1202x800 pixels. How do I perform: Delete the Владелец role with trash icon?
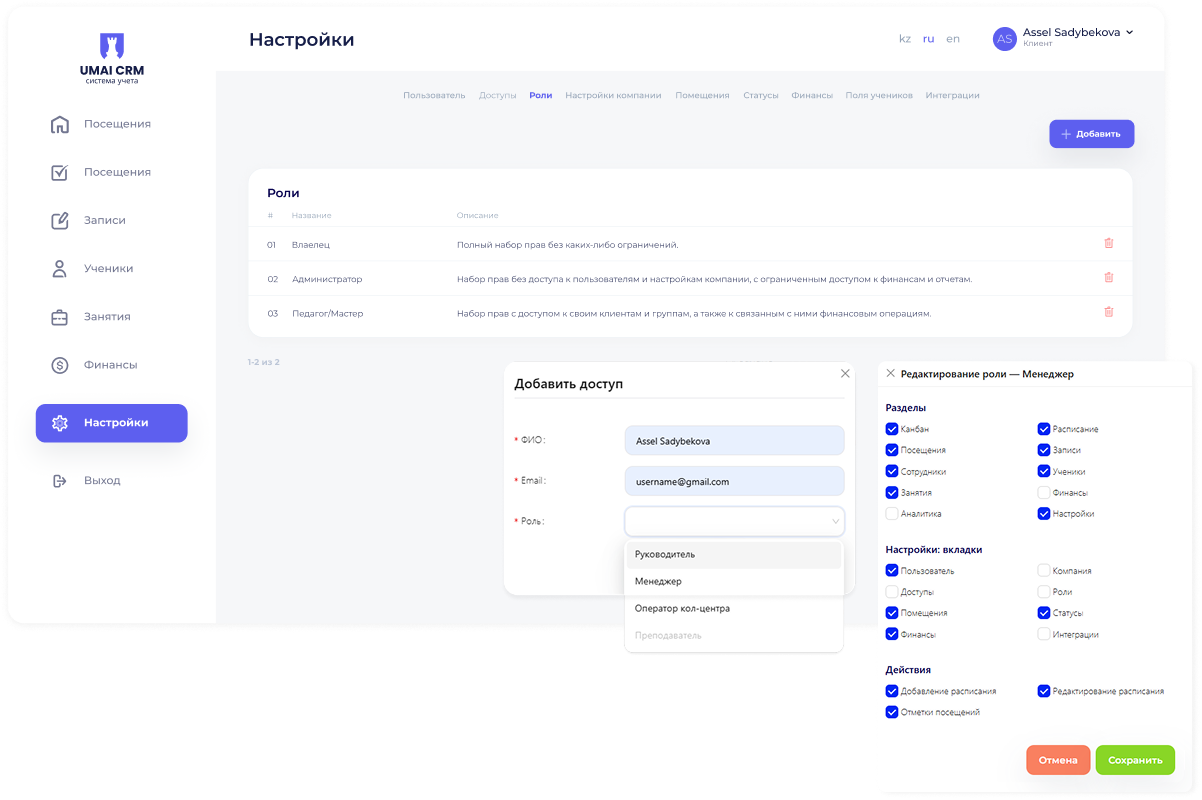(1108, 243)
